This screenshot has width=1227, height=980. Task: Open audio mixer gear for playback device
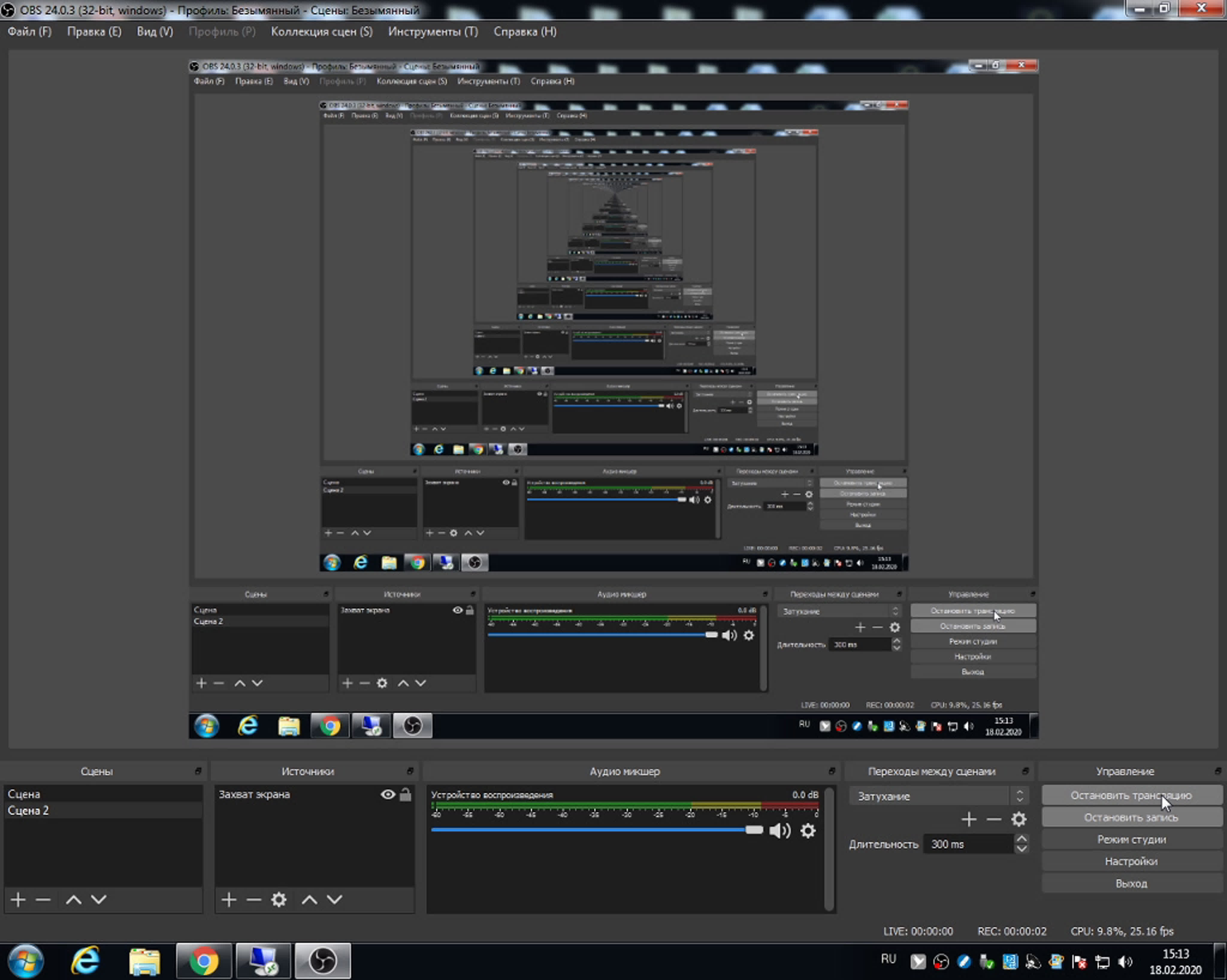(808, 831)
